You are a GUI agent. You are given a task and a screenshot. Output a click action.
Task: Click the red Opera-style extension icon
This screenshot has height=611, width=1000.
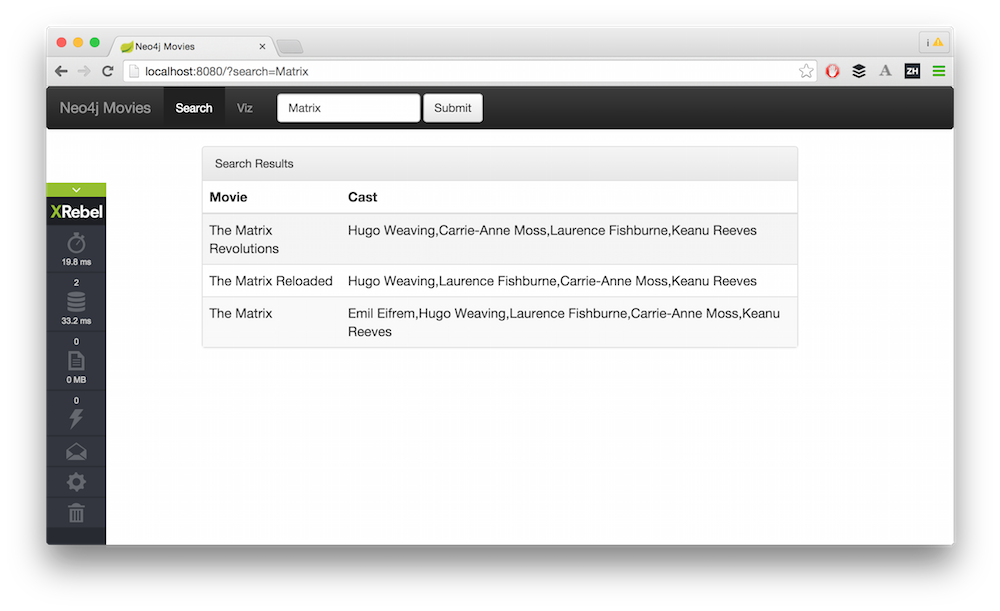(832, 71)
